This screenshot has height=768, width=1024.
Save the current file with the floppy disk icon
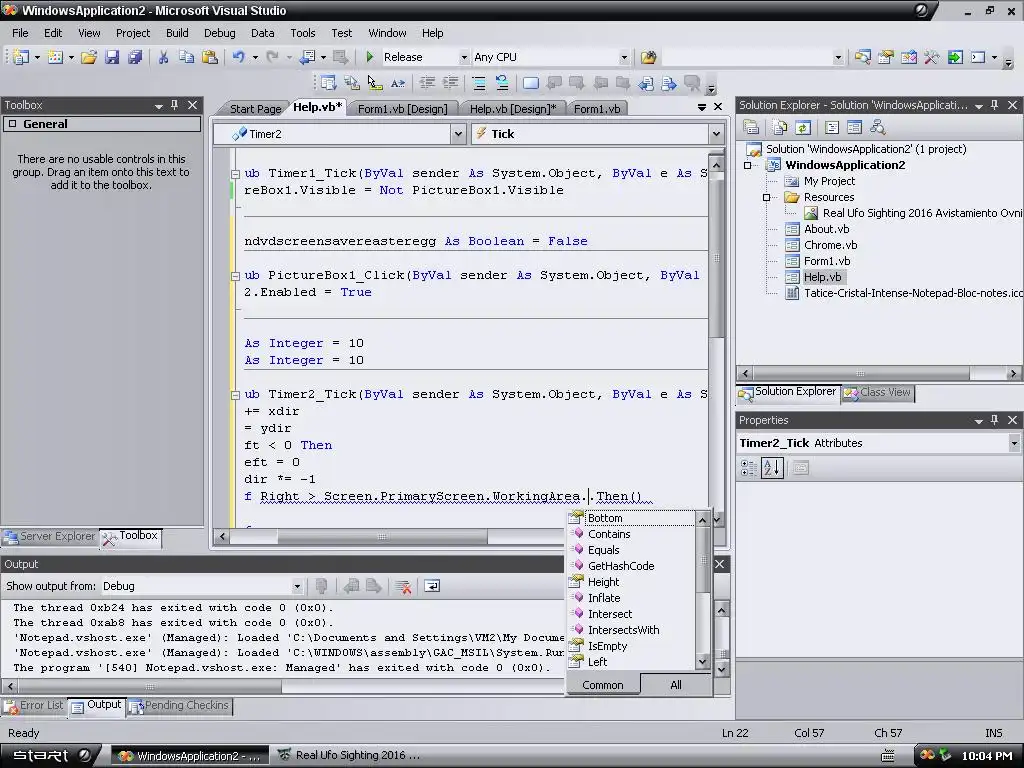pos(112,57)
